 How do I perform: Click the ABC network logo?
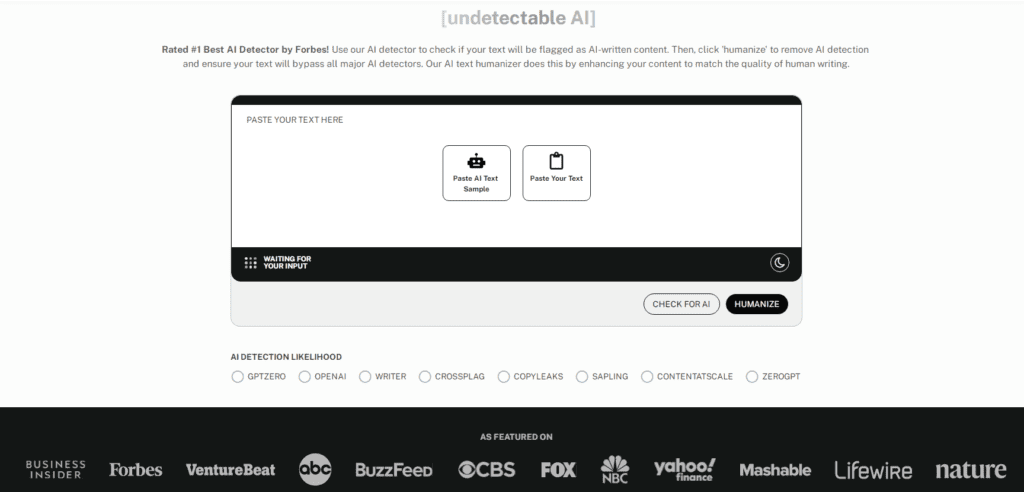[x=315, y=469]
